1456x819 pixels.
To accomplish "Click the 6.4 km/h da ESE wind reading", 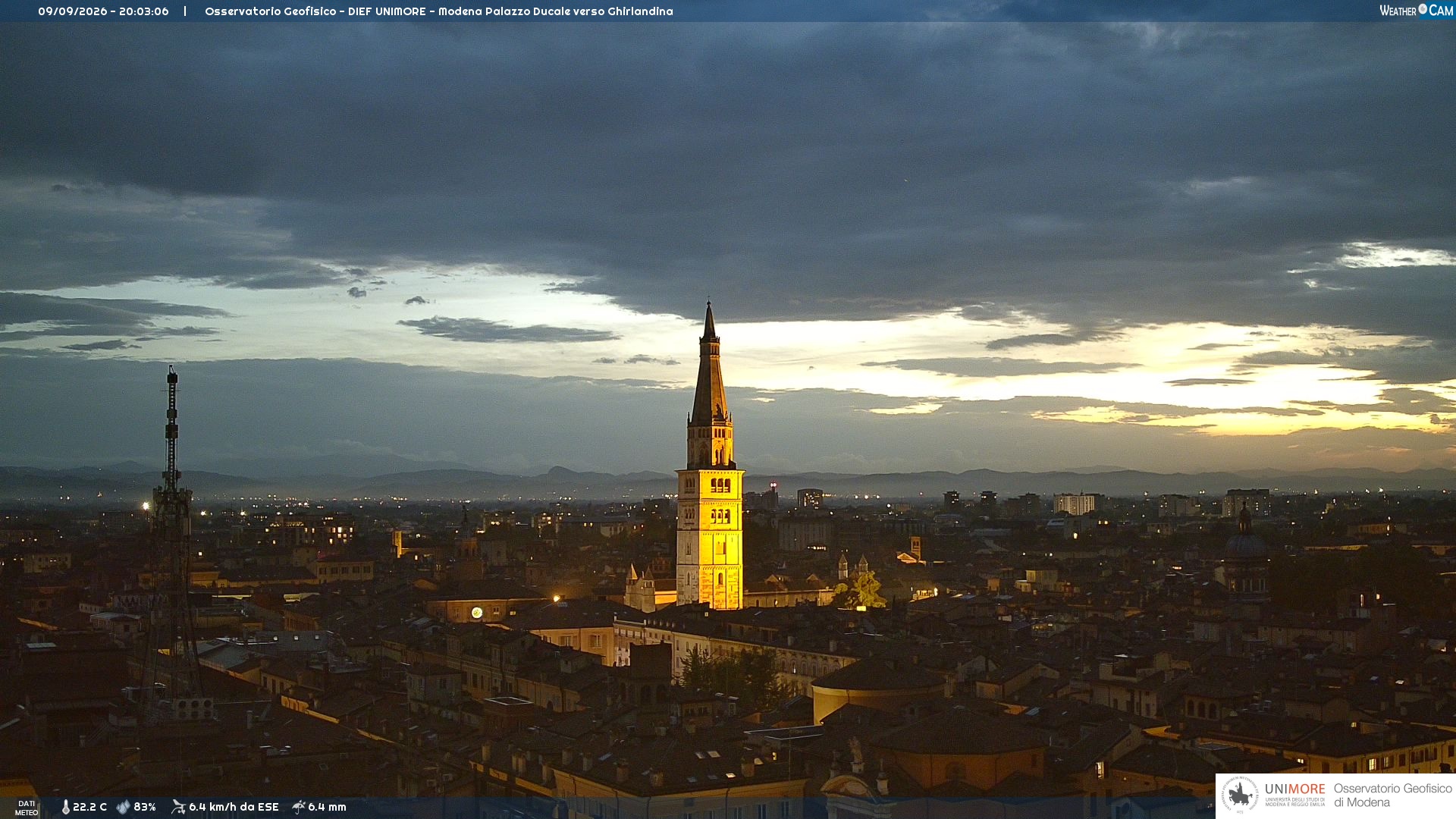I will point(234,807).
